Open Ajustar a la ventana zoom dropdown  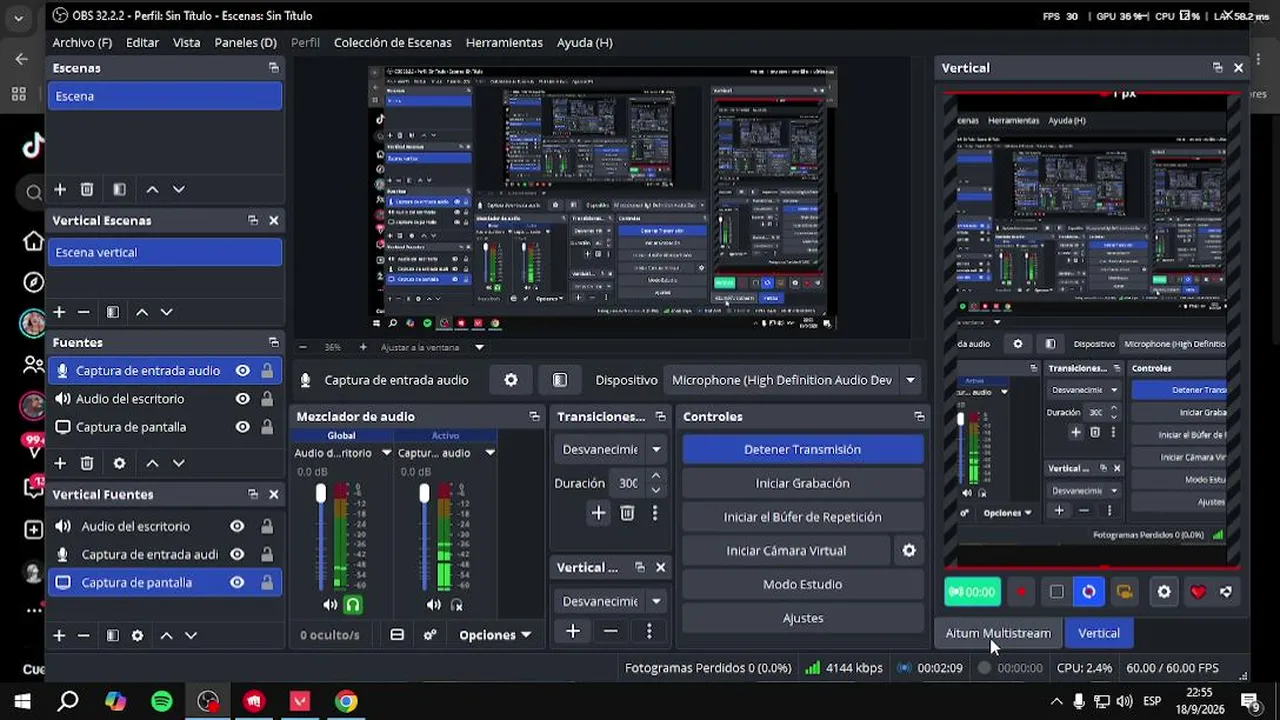pyautogui.click(x=479, y=347)
